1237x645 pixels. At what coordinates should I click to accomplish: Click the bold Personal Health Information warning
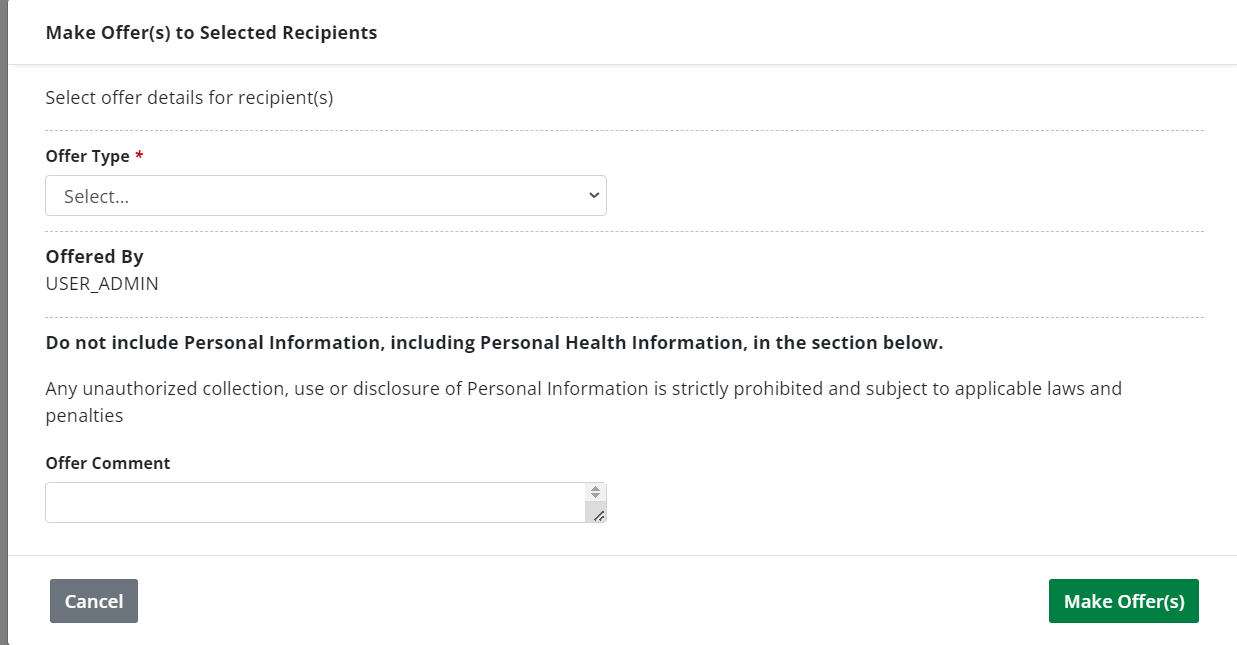tap(494, 343)
